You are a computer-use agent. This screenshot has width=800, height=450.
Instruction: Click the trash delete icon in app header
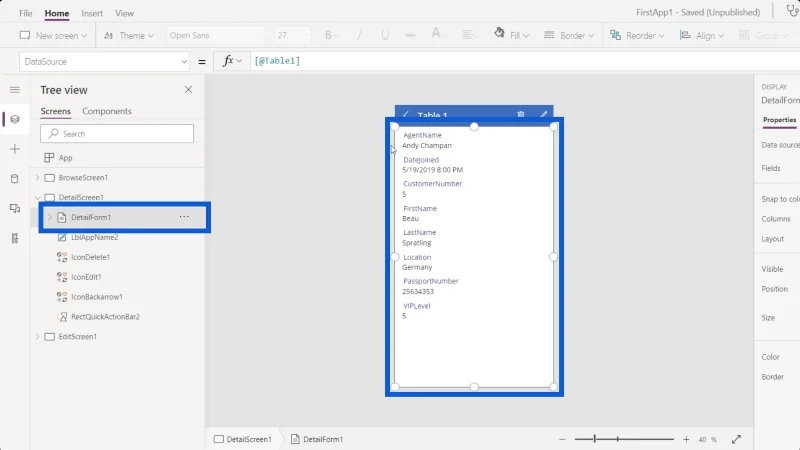pos(520,114)
